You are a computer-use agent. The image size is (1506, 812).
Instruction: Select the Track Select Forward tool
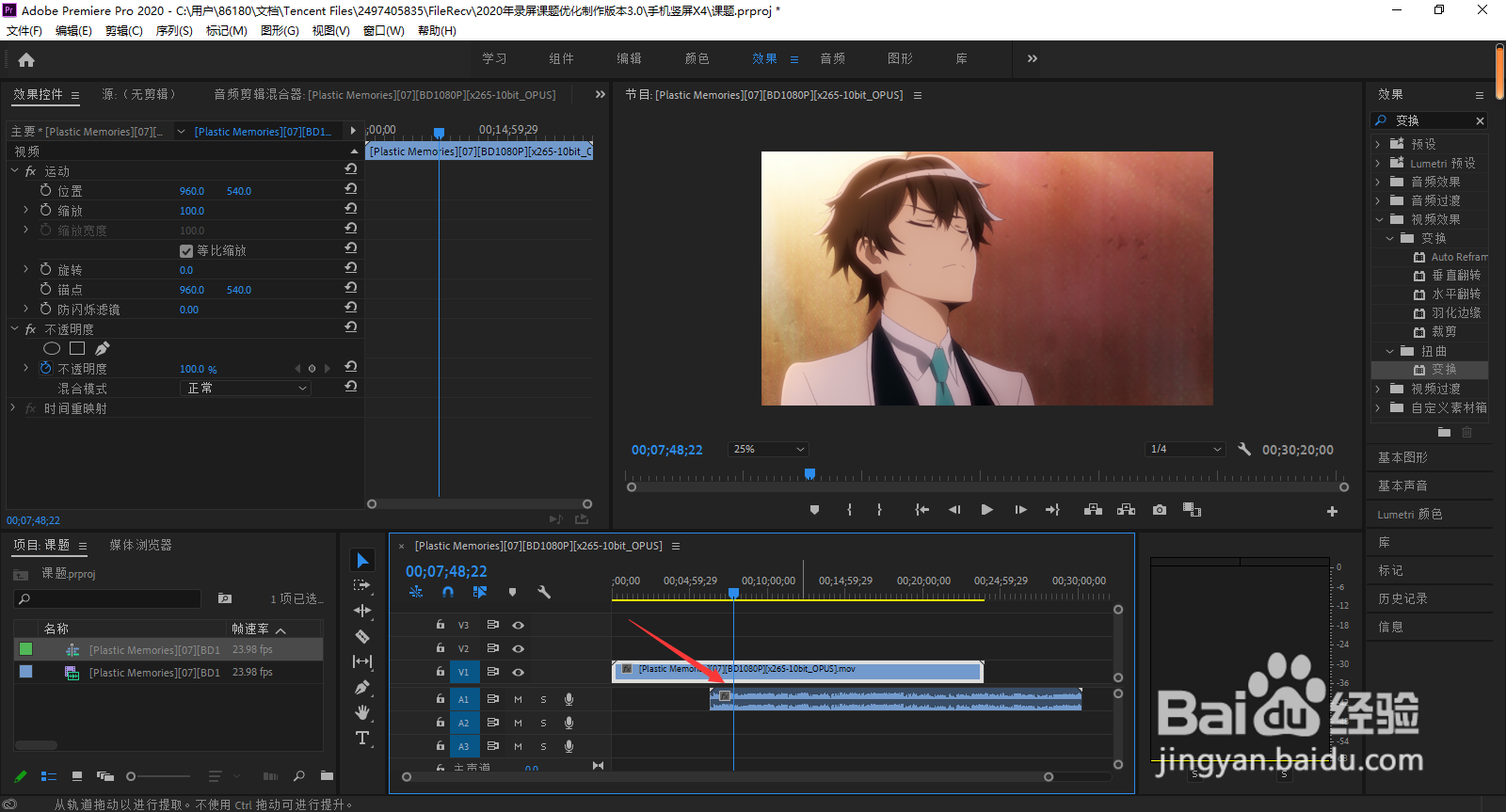362,585
